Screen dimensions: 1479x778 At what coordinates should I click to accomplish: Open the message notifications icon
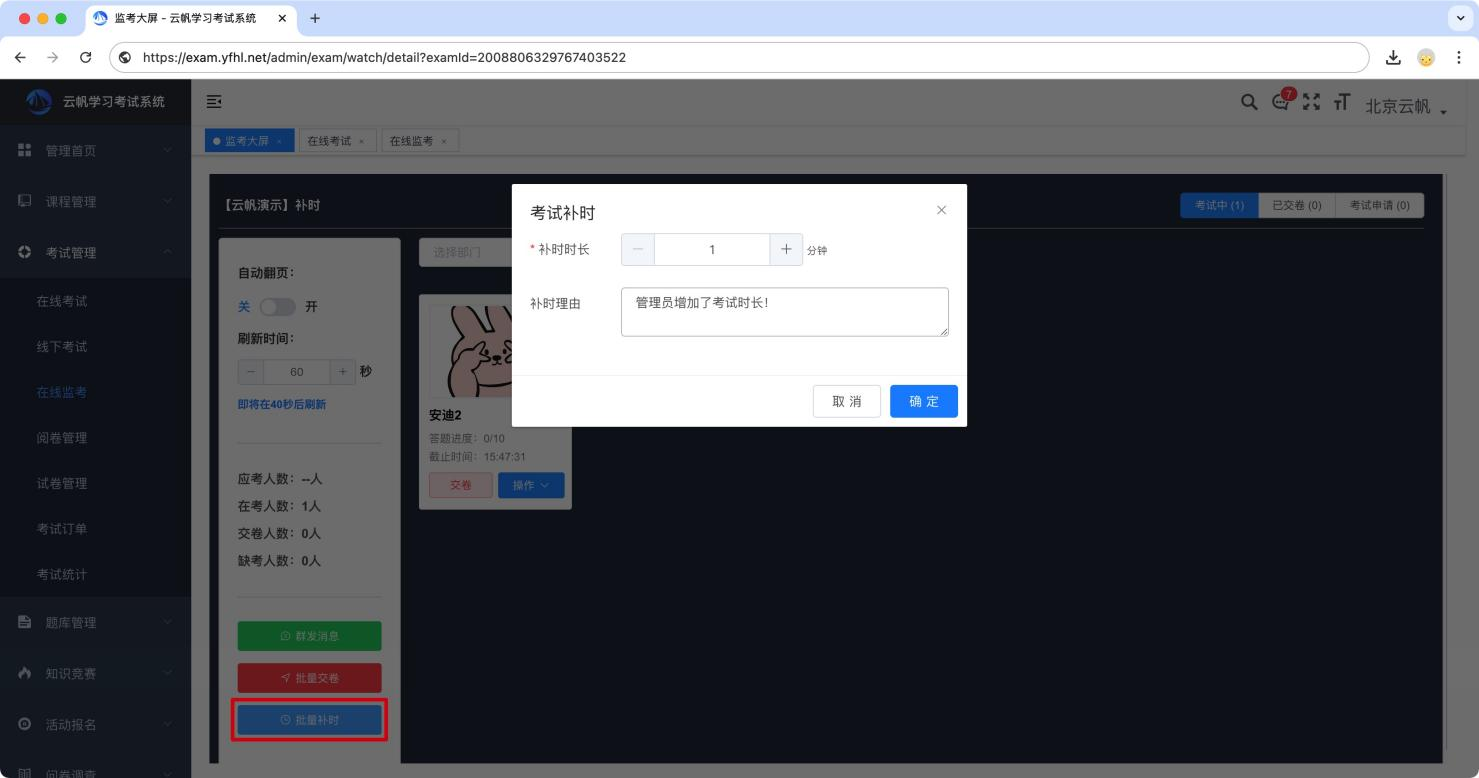pyautogui.click(x=1280, y=102)
